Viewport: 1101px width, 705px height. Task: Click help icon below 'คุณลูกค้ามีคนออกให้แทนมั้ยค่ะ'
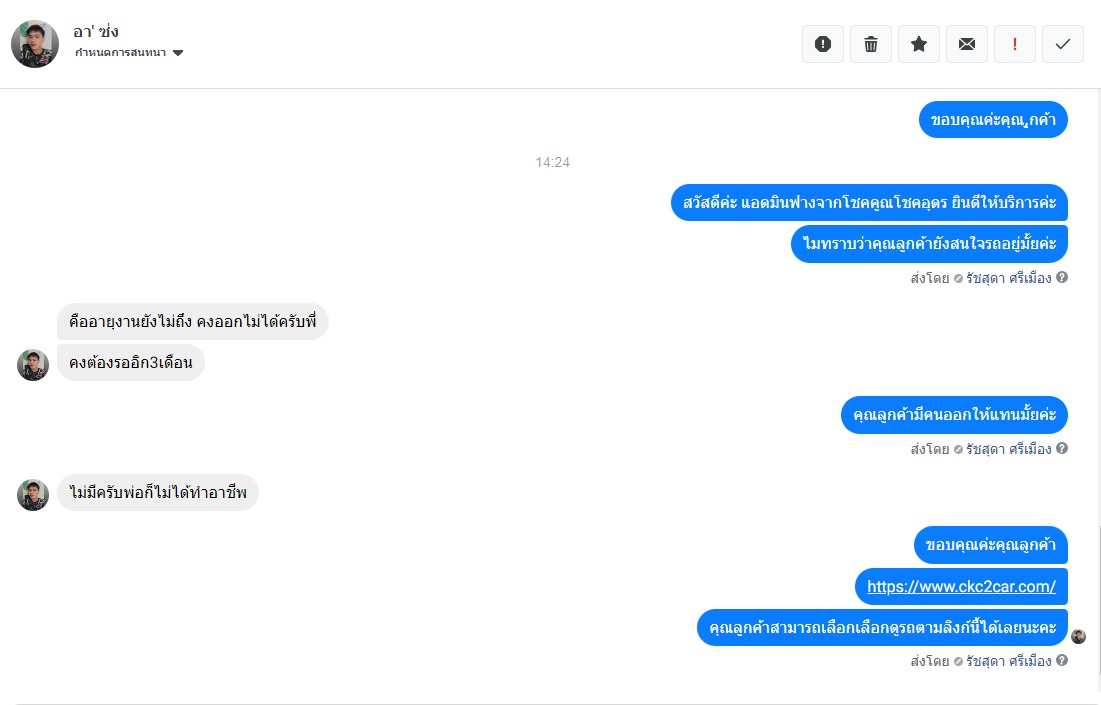[x=1062, y=448]
